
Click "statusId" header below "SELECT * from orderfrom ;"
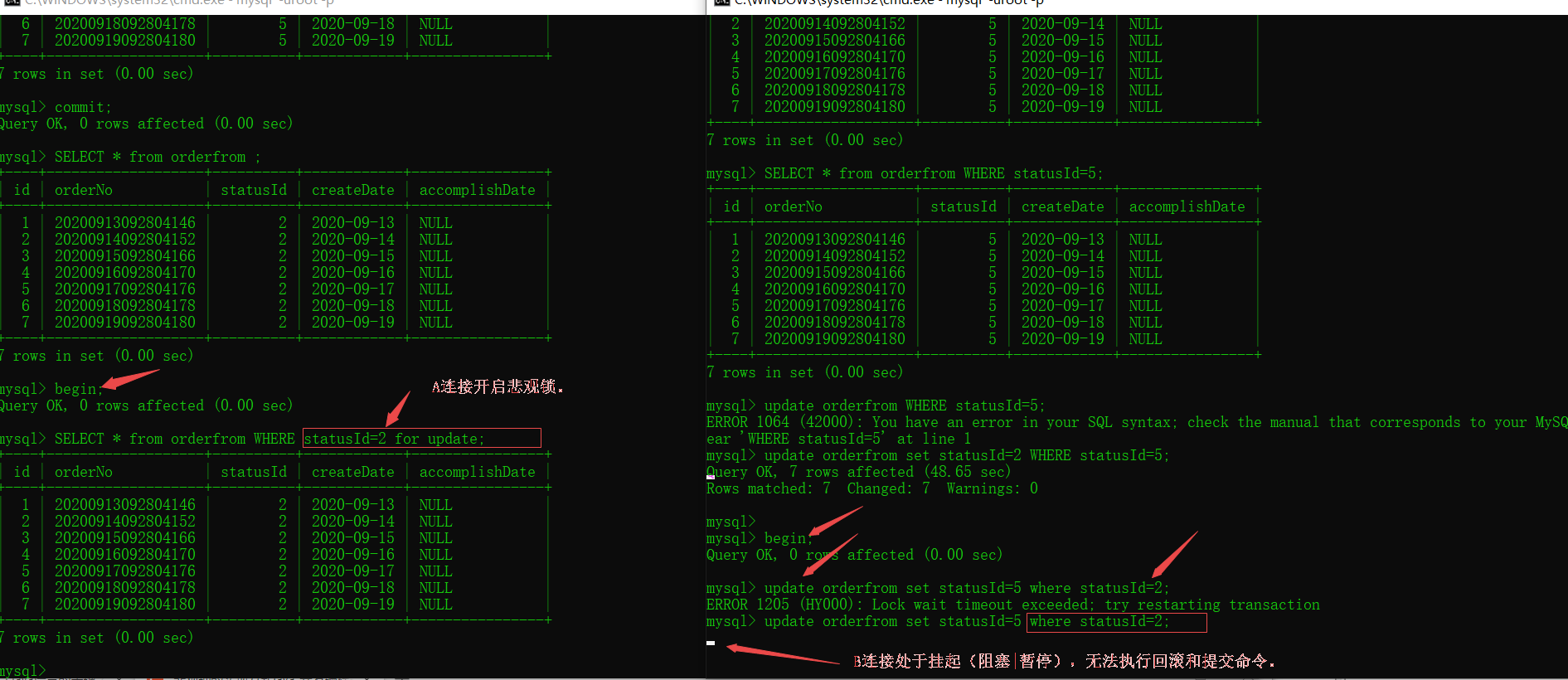[254, 190]
